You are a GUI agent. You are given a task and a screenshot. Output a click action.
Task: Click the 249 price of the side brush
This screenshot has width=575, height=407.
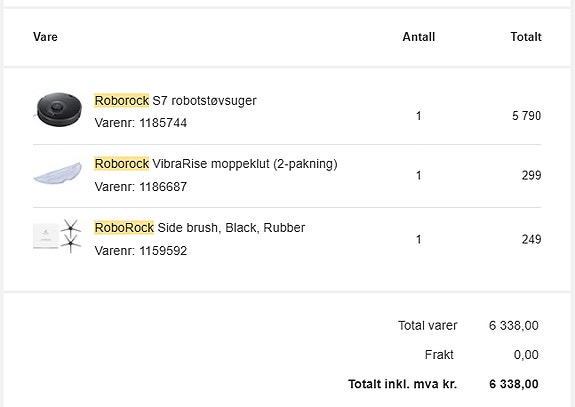(x=531, y=239)
